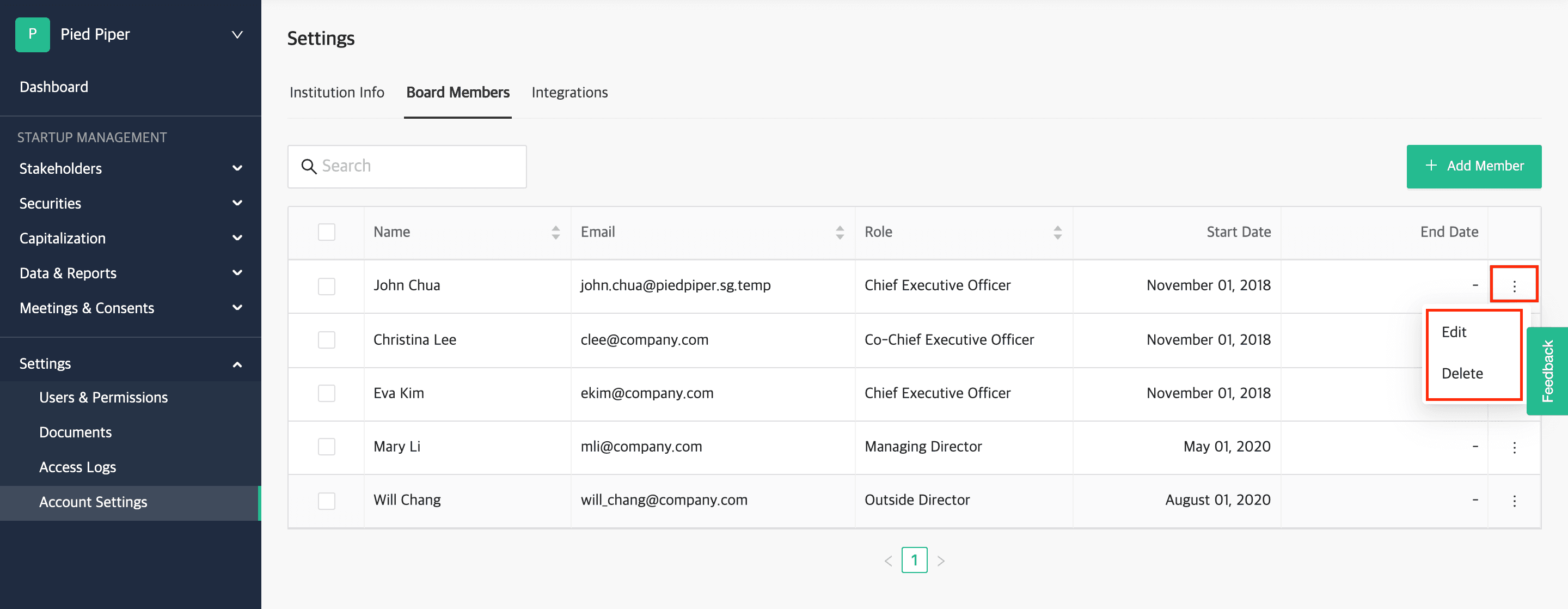Image resolution: width=1568 pixels, height=609 pixels.
Task: Go to next page arrow
Action: [x=940, y=561]
